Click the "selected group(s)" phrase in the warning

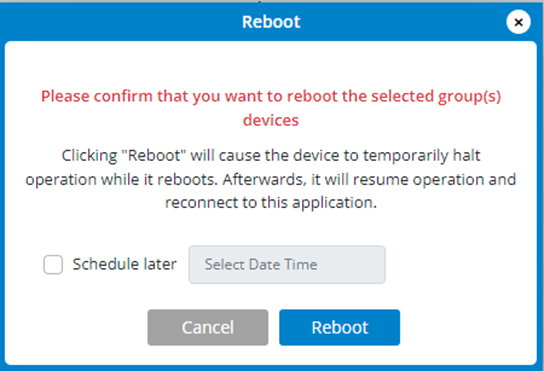(436, 96)
